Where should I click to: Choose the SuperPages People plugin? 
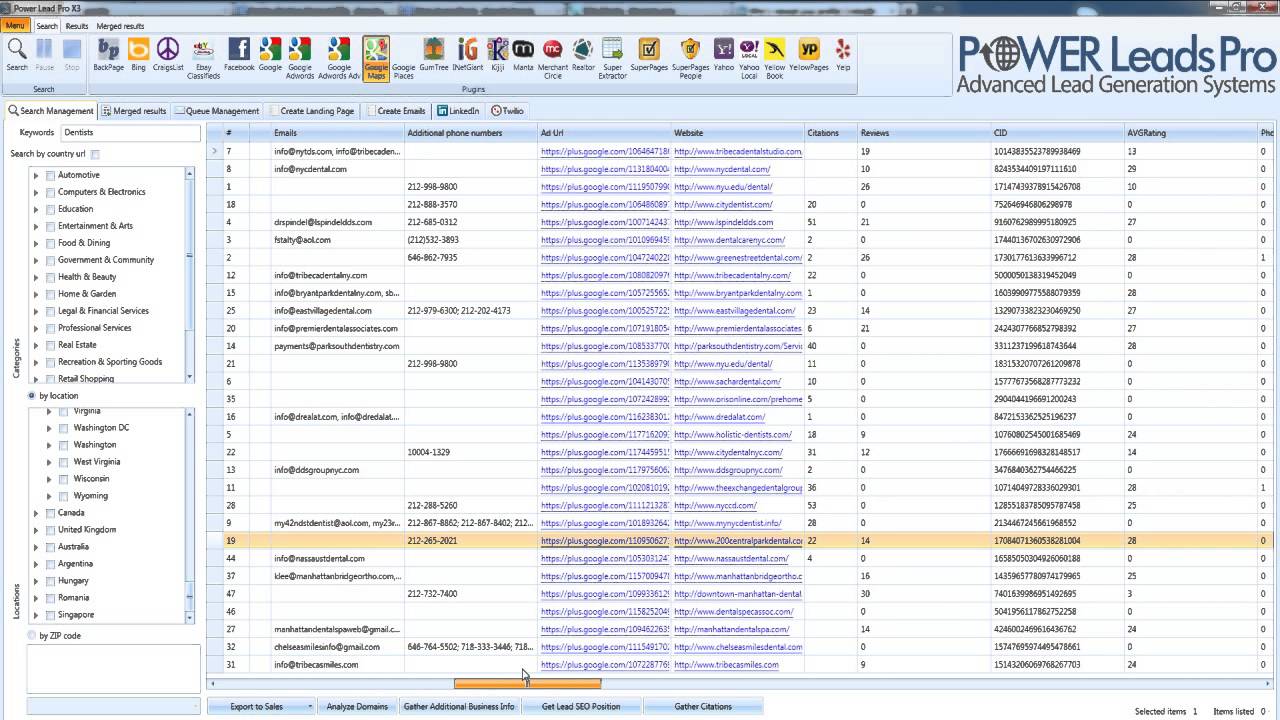[690, 58]
